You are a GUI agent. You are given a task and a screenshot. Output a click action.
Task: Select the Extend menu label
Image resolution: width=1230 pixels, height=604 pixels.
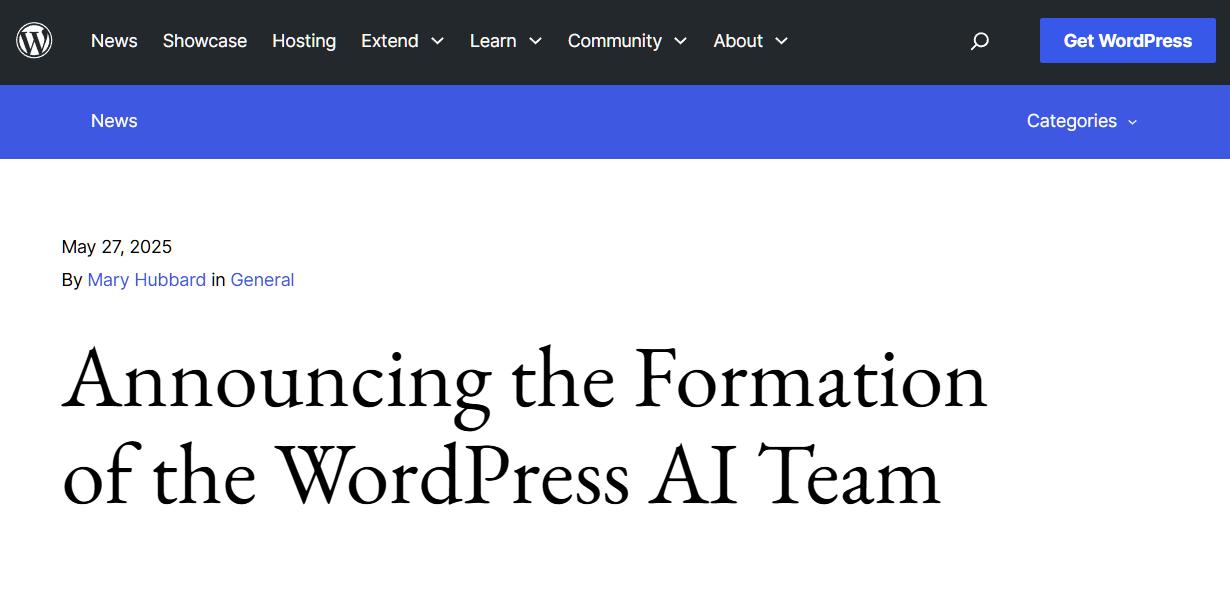click(390, 41)
